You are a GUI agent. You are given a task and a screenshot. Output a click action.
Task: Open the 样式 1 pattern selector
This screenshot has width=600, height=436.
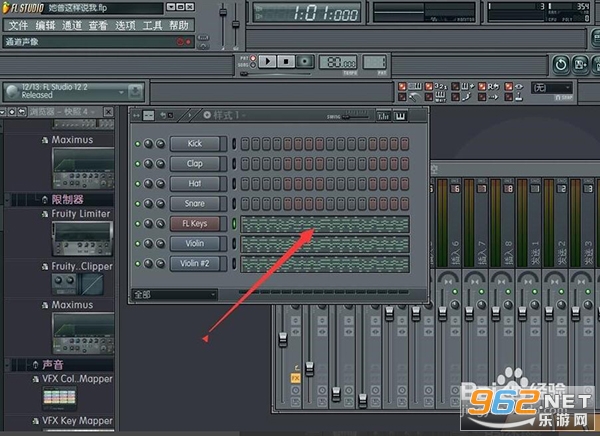click(x=224, y=115)
